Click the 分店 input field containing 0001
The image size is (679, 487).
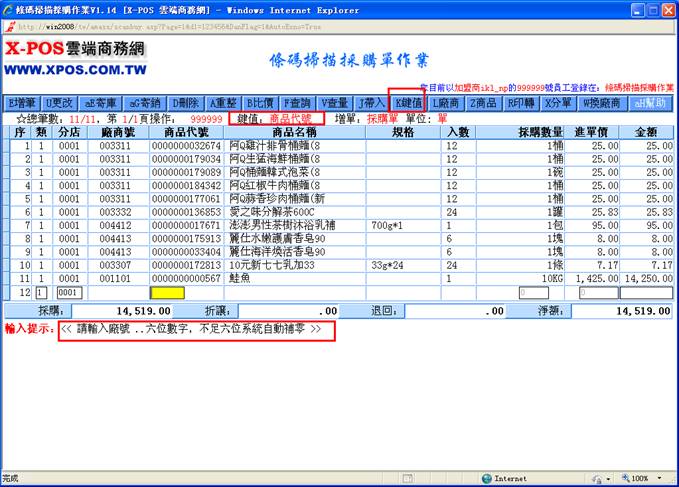click(x=69, y=293)
